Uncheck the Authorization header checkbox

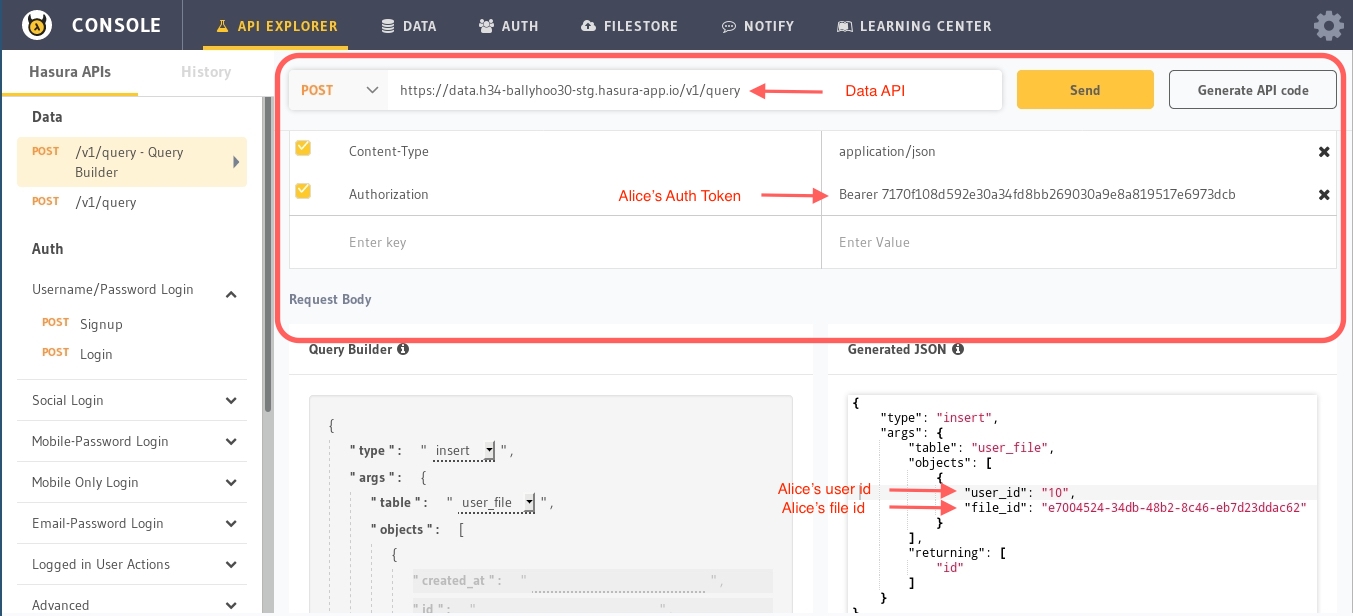pos(303,190)
